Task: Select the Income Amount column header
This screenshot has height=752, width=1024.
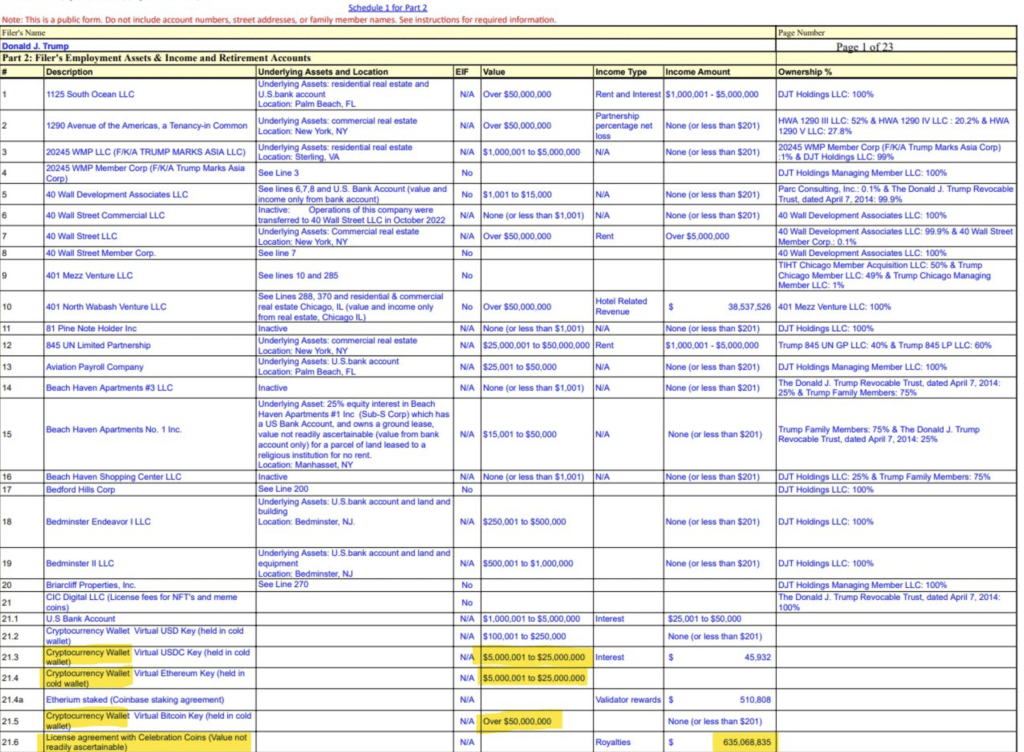Action: tap(697, 72)
